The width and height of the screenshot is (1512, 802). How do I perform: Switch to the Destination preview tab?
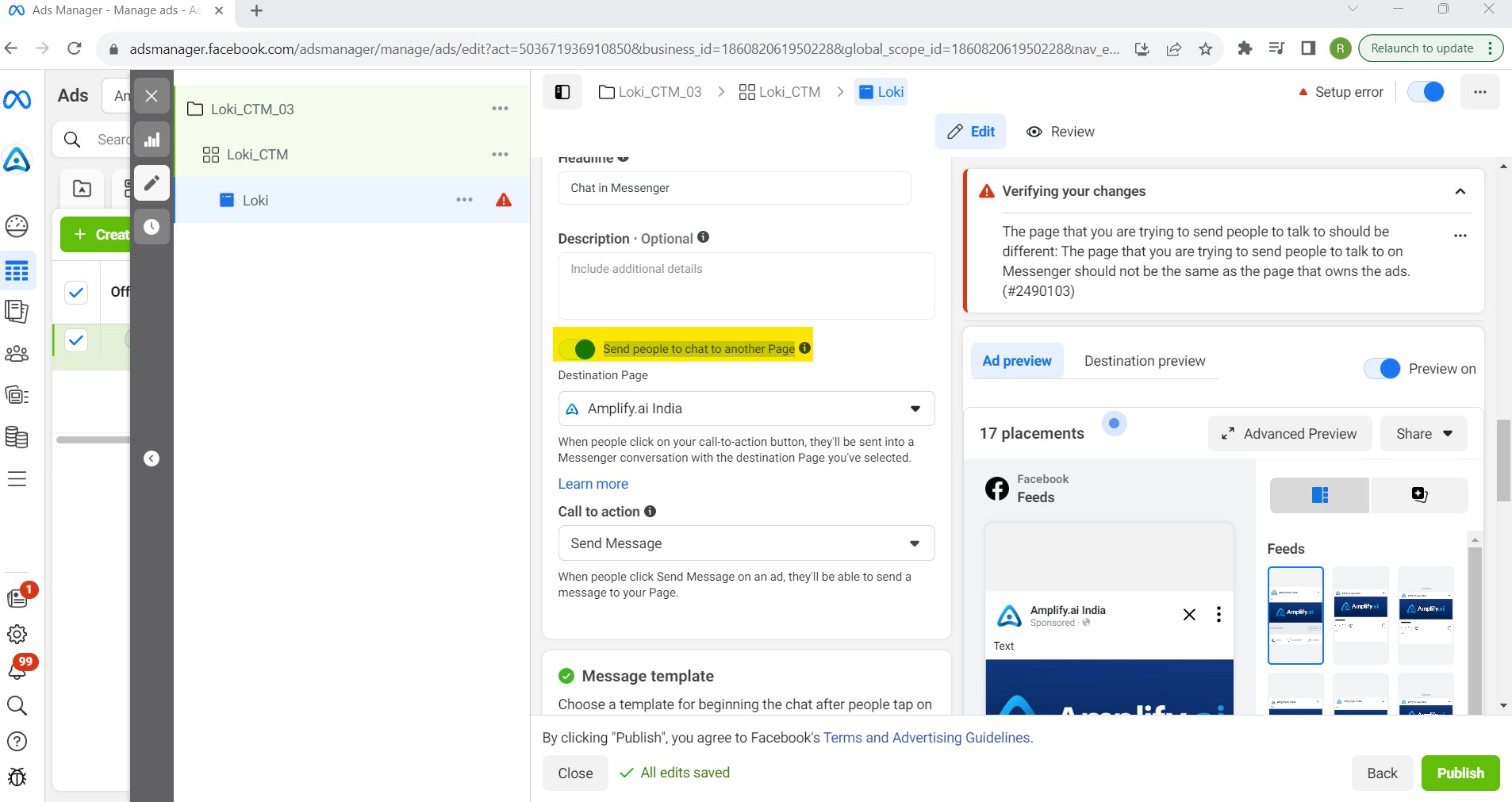(1145, 361)
